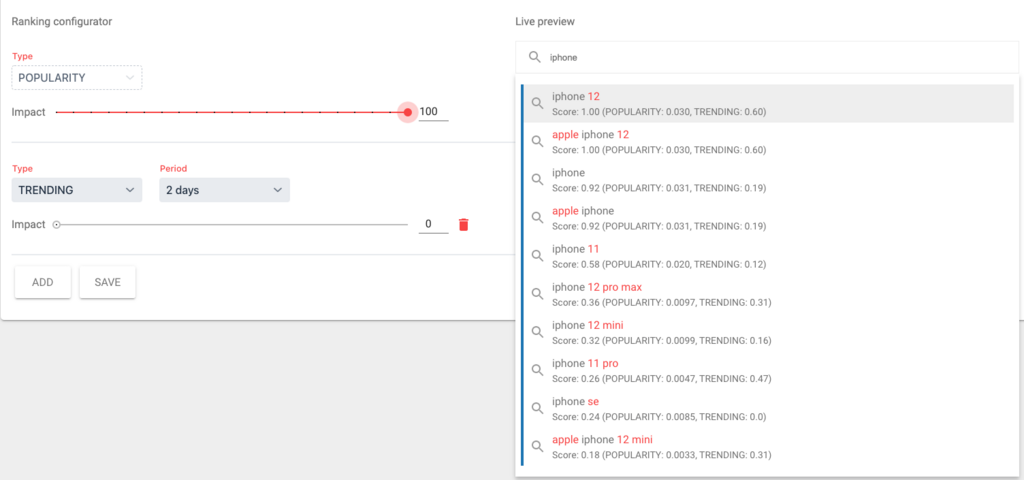Click the TRENDING impact slider handle
The width and height of the screenshot is (1024, 480).
tap(56, 225)
